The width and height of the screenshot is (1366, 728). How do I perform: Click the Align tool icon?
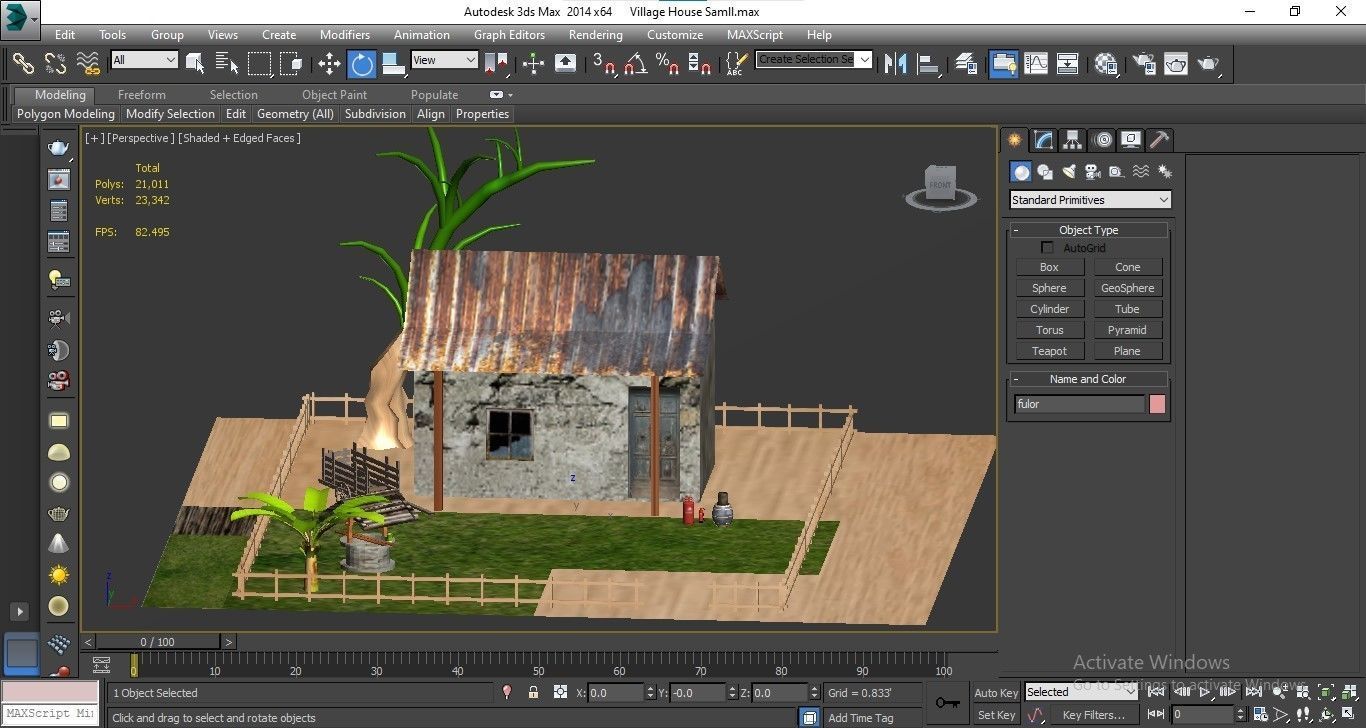pos(929,64)
